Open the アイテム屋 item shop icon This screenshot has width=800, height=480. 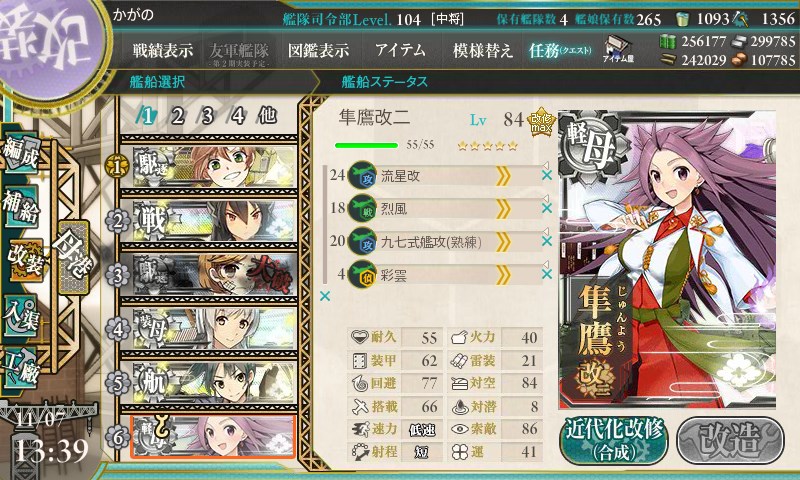[618, 49]
